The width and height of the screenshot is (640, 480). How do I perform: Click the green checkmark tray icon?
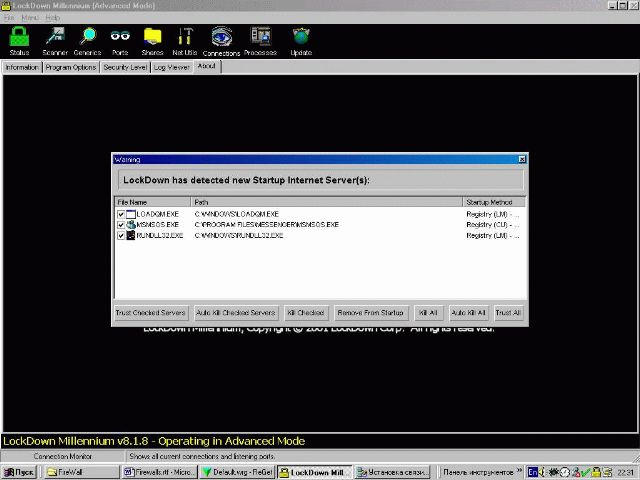pyautogui.click(x=586, y=472)
